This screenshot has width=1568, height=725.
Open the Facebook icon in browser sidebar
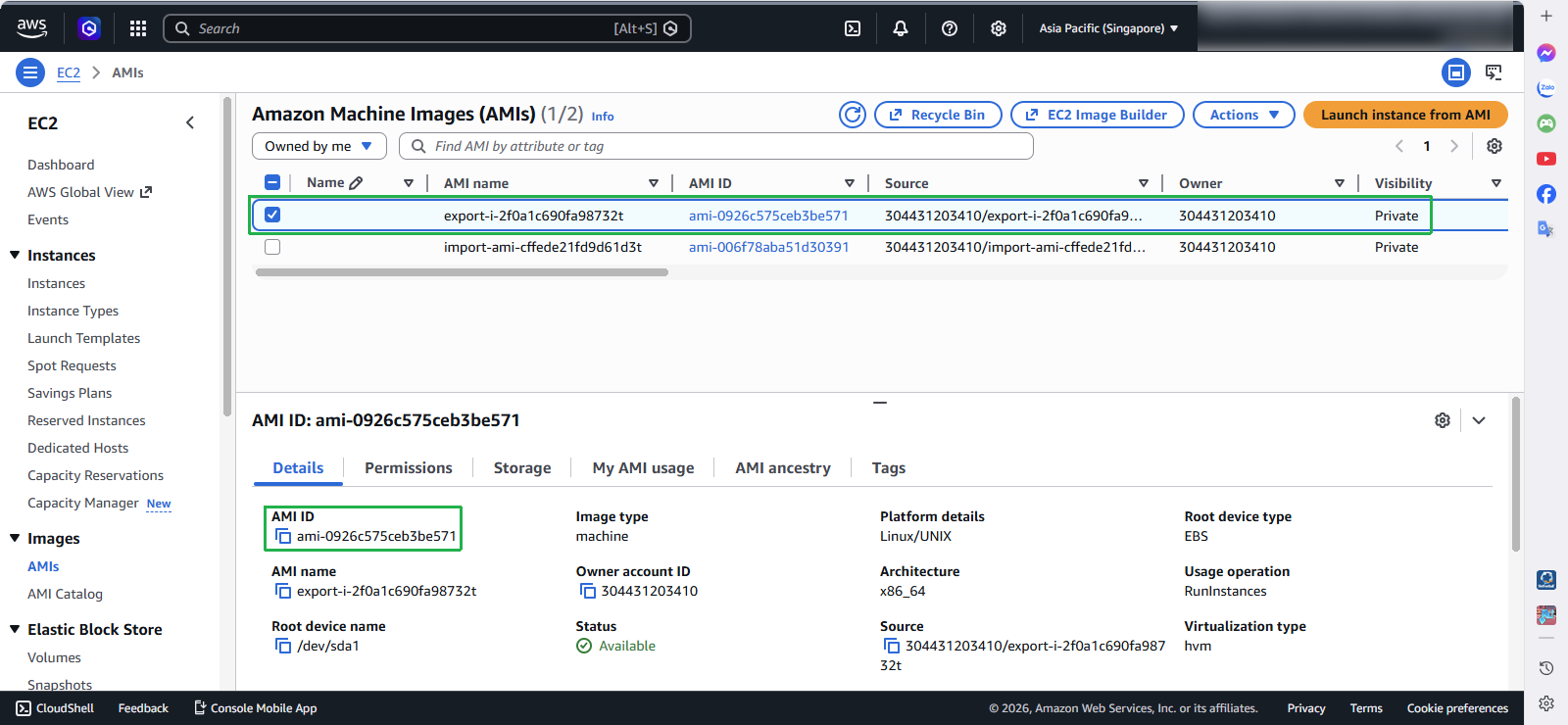pos(1546,194)
